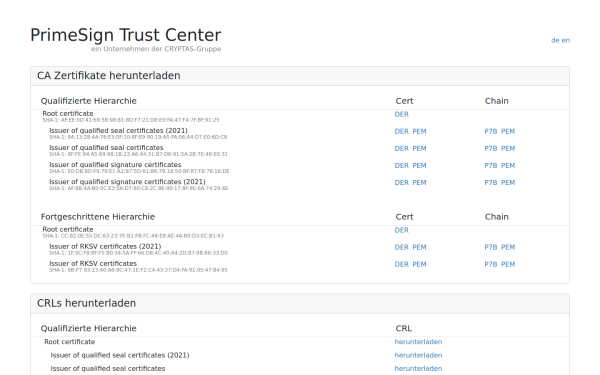This screenshot has width=600, height=375.
Task: Click herunterladen for Root certificate CRL
Action: click(418, 342)
